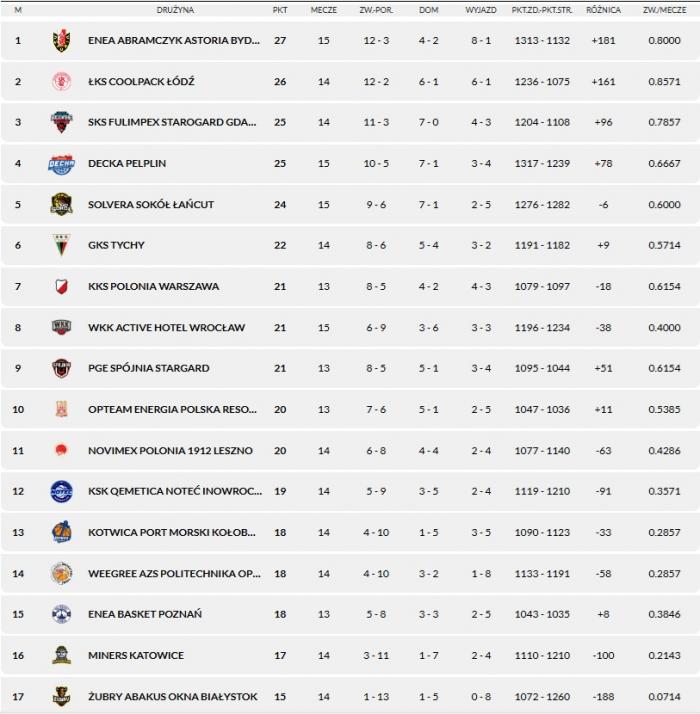Click the ŁKS Coolpack Łódź team logo
Screen dimensions: 700x714
pyautogui.click(x=61, y=82)
